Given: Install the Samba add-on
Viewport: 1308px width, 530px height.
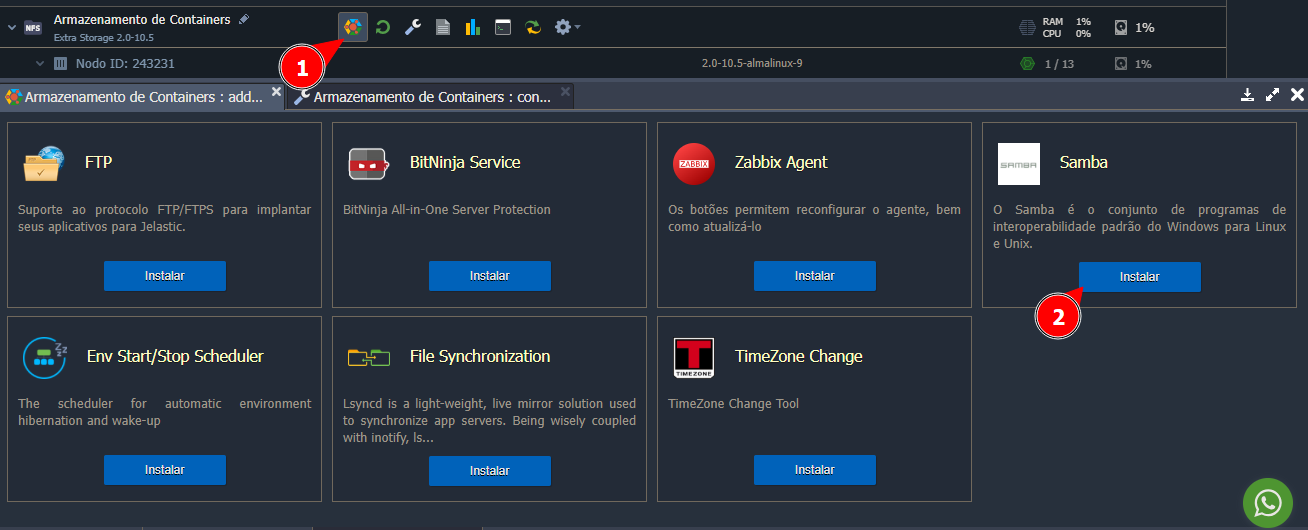Looking at the screenshot, I should coord(1139,277).
